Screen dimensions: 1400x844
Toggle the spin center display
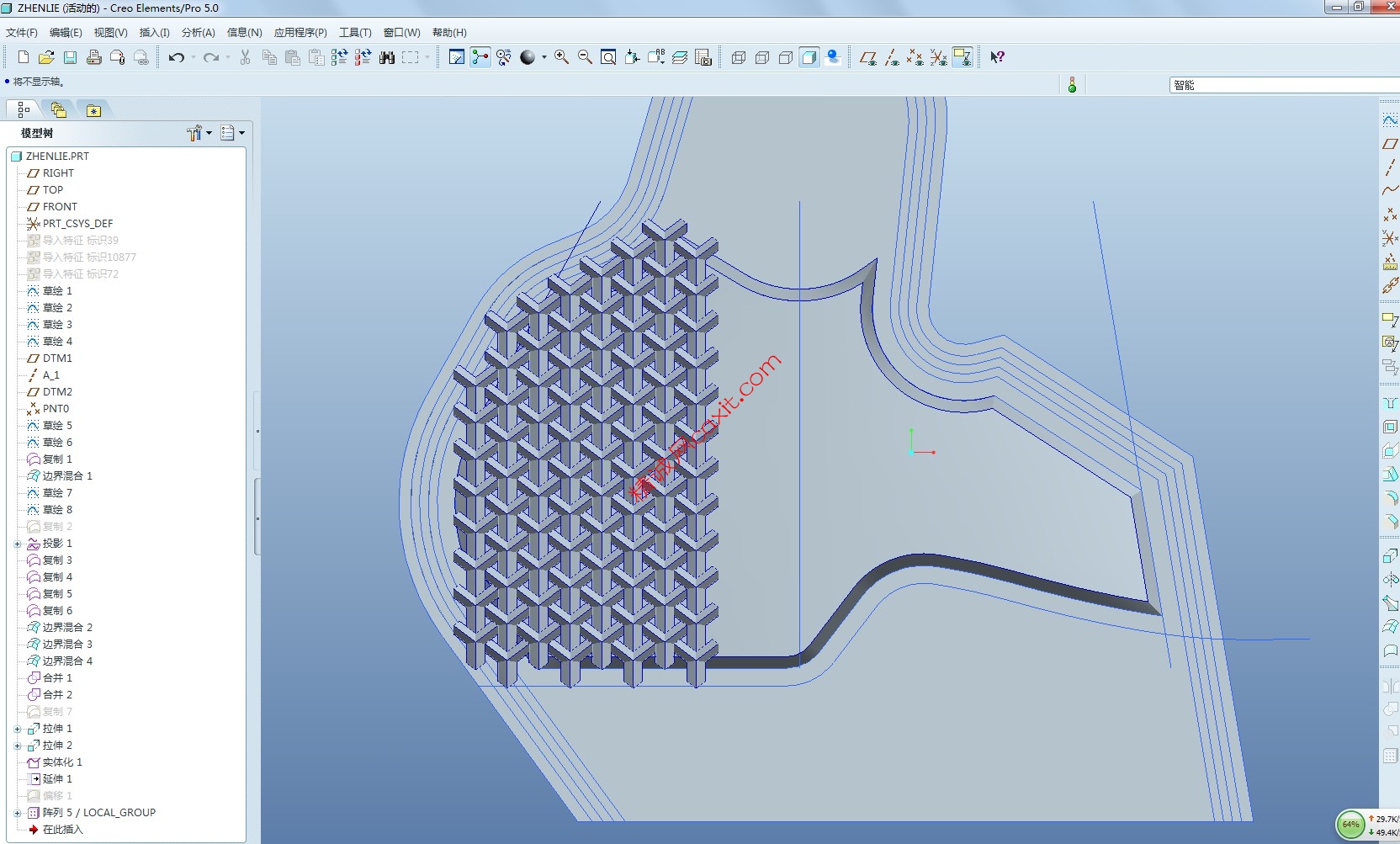coord(480,57)
